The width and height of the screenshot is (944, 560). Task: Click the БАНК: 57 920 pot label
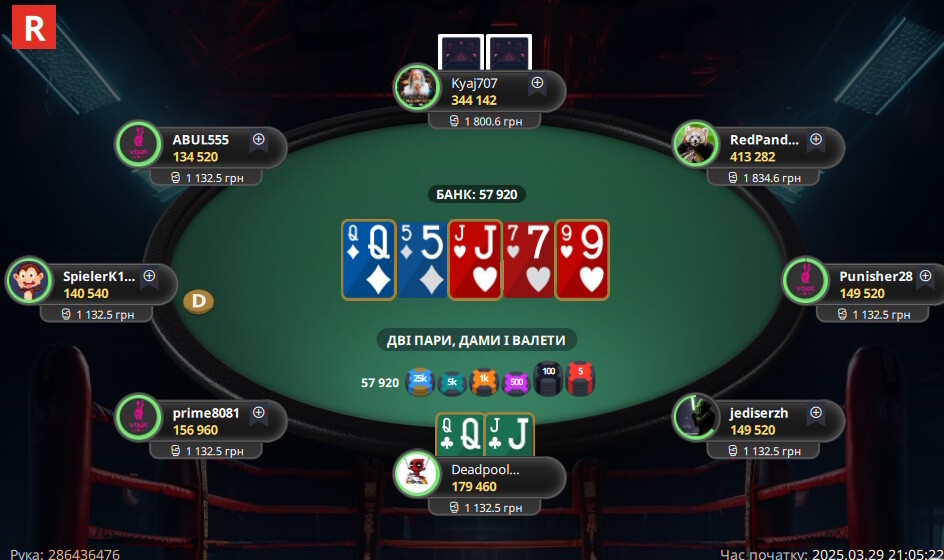point(477,194)
